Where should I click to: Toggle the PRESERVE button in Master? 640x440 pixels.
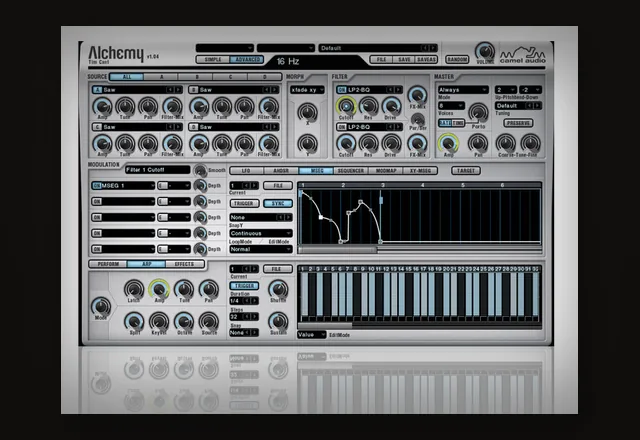(x=518, y=123)
